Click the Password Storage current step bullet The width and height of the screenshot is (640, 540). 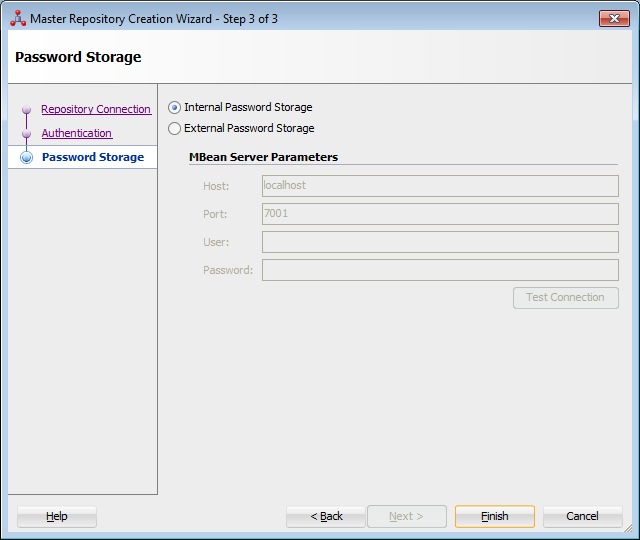pos(27,157)
